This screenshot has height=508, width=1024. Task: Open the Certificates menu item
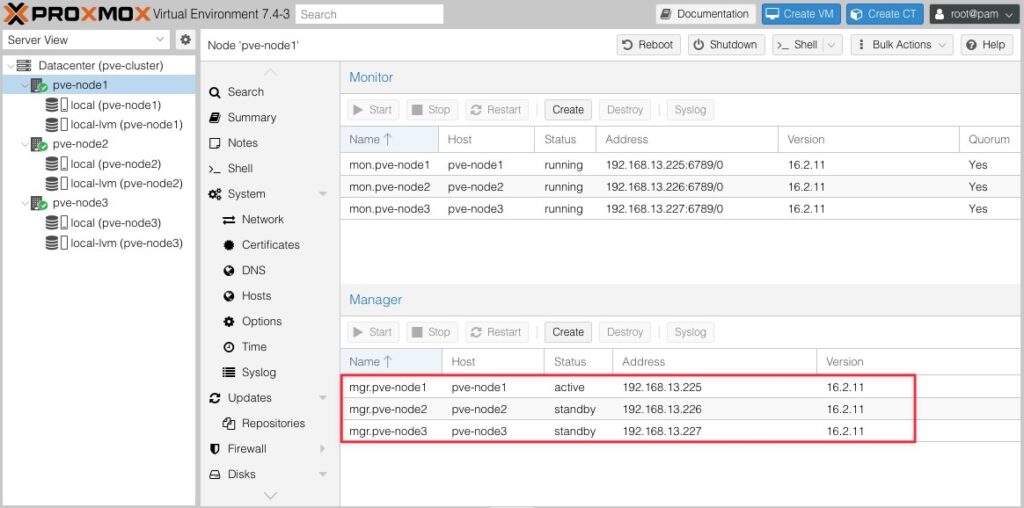(x=268, y=245)
